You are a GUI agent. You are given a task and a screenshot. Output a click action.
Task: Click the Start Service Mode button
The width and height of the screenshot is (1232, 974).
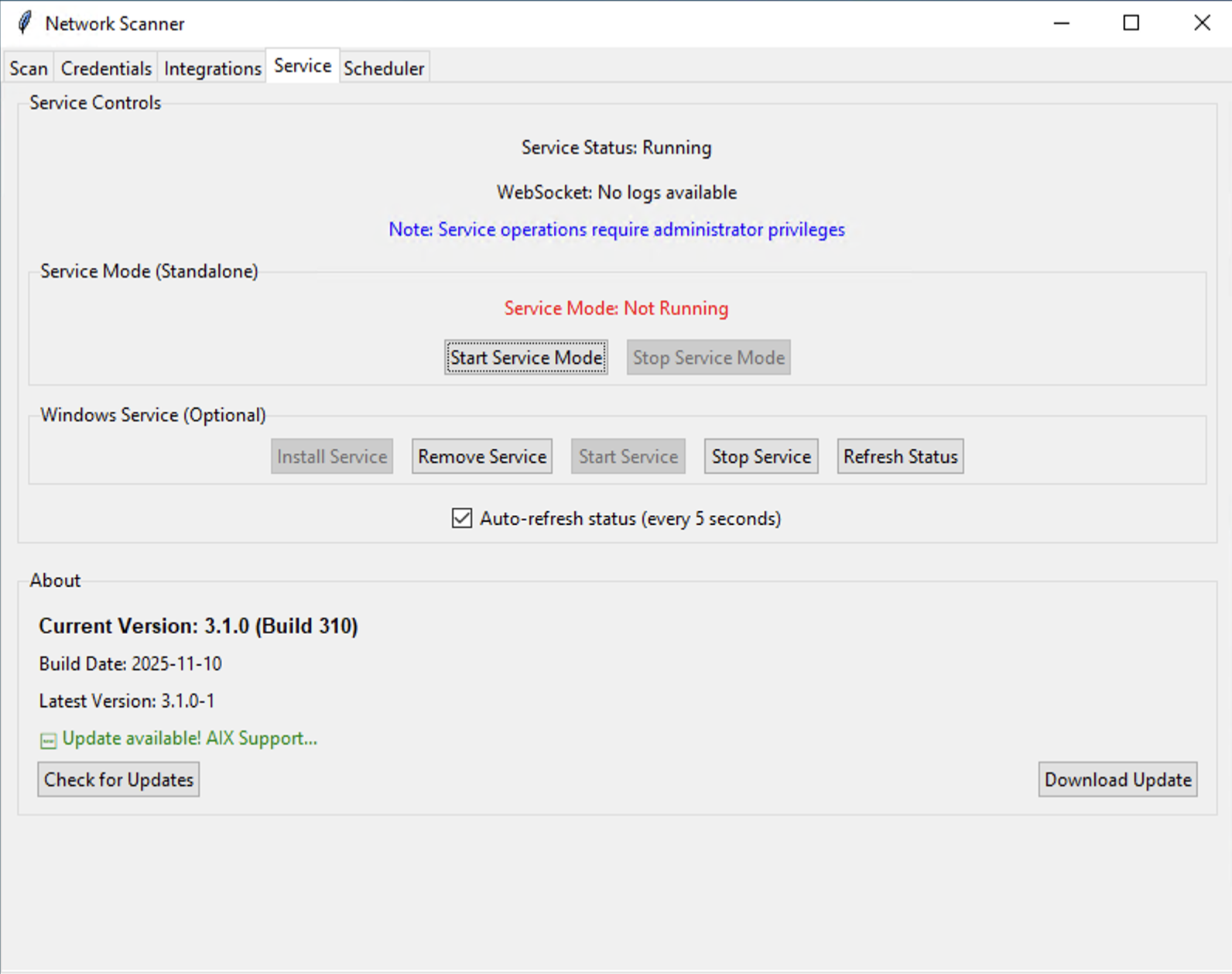click(526, 357)
